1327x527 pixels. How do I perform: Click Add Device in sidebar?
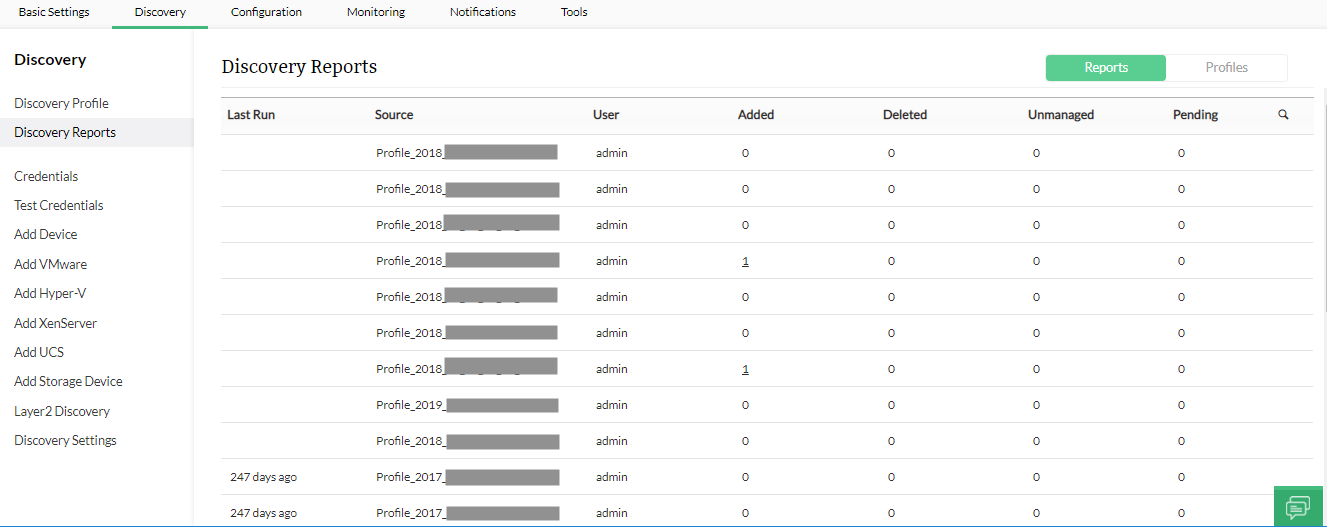[45, 234]
